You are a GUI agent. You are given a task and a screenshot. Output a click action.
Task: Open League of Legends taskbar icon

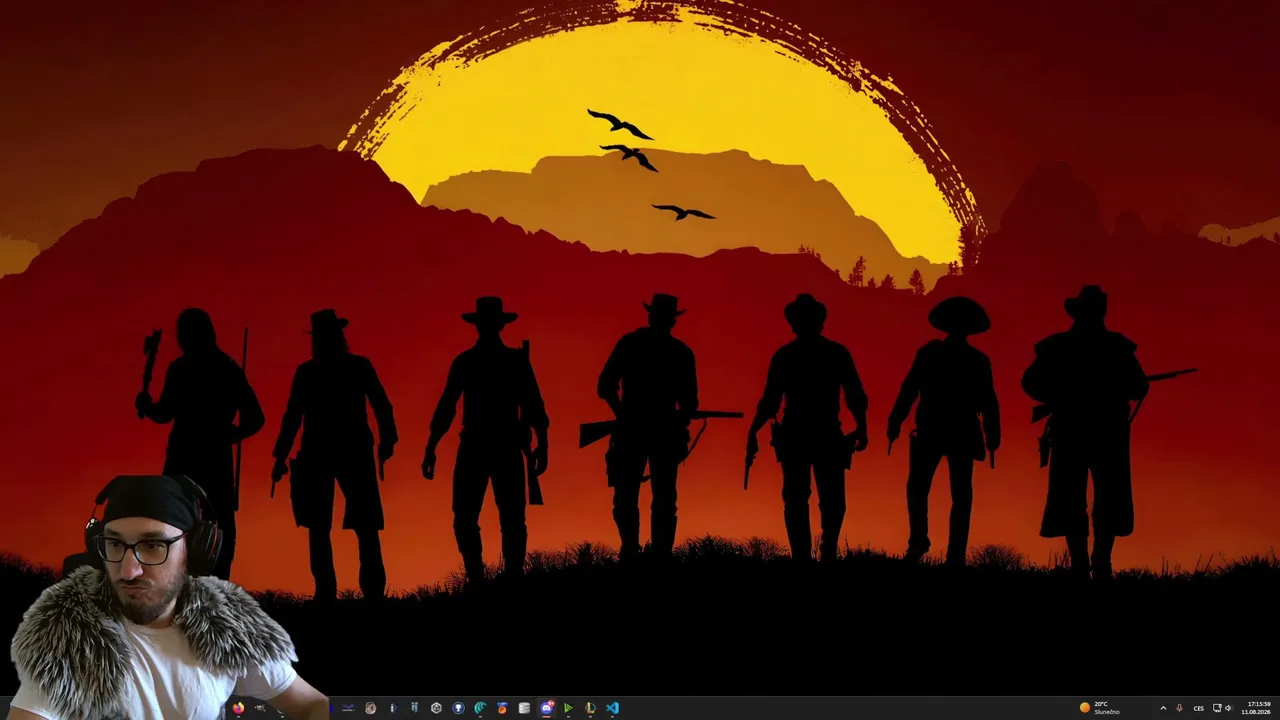click(590, 708)
